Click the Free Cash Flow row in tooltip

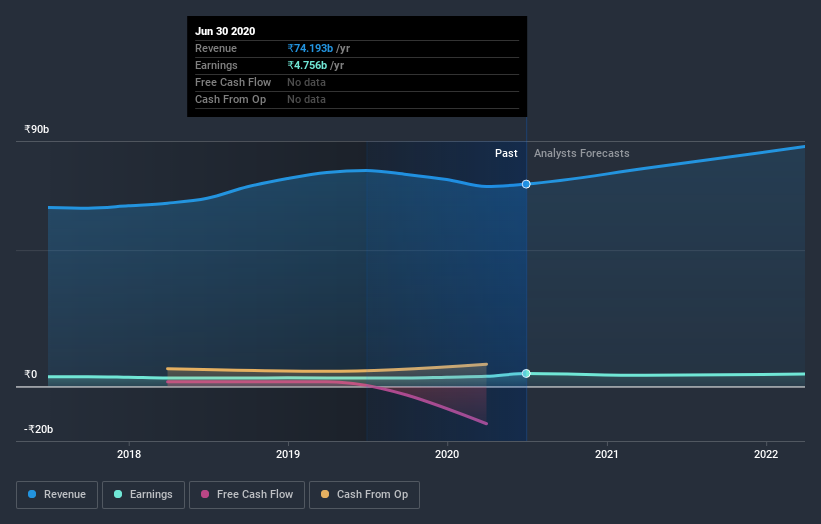tap(357, 83)
